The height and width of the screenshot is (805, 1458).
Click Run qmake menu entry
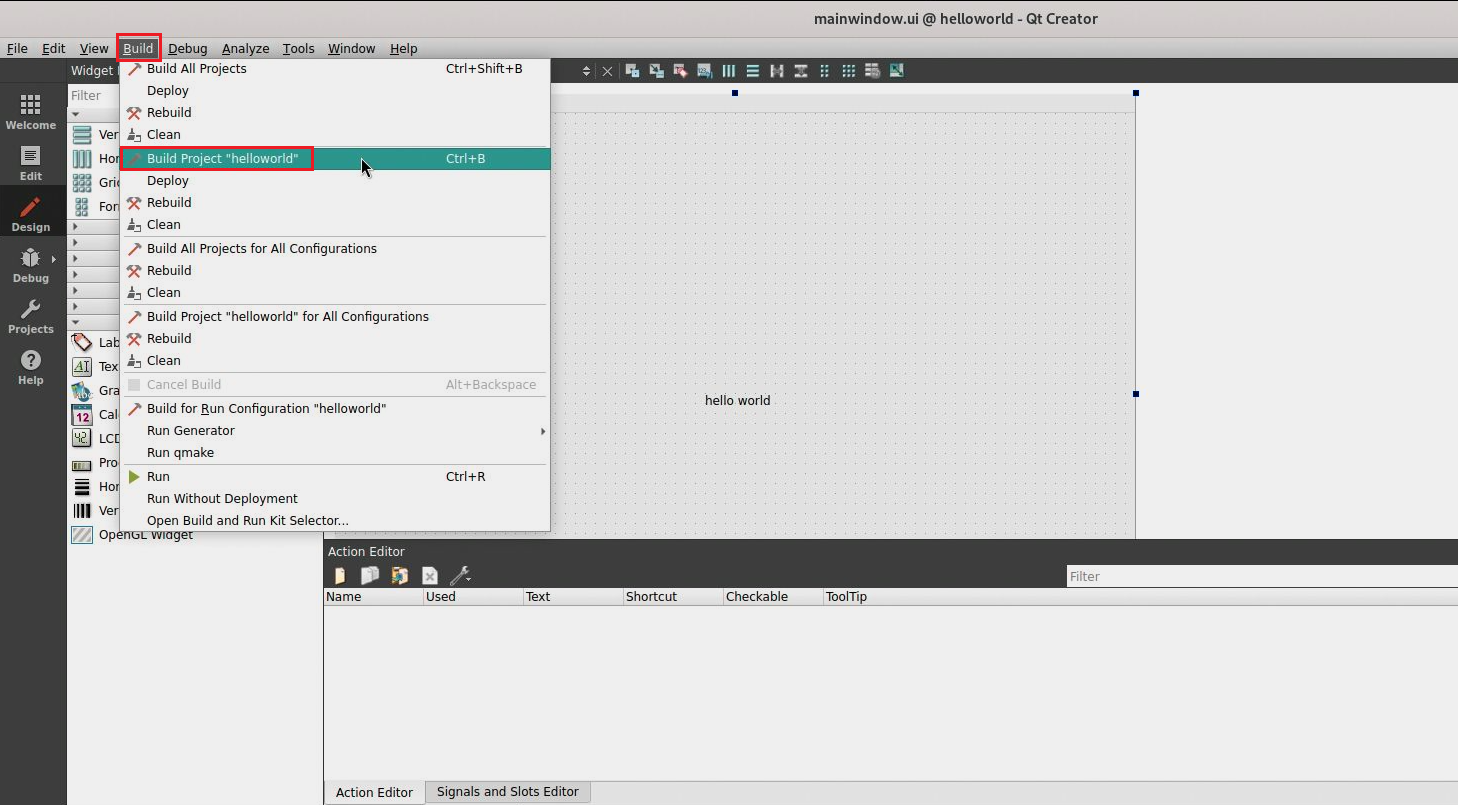click(180, 453)
